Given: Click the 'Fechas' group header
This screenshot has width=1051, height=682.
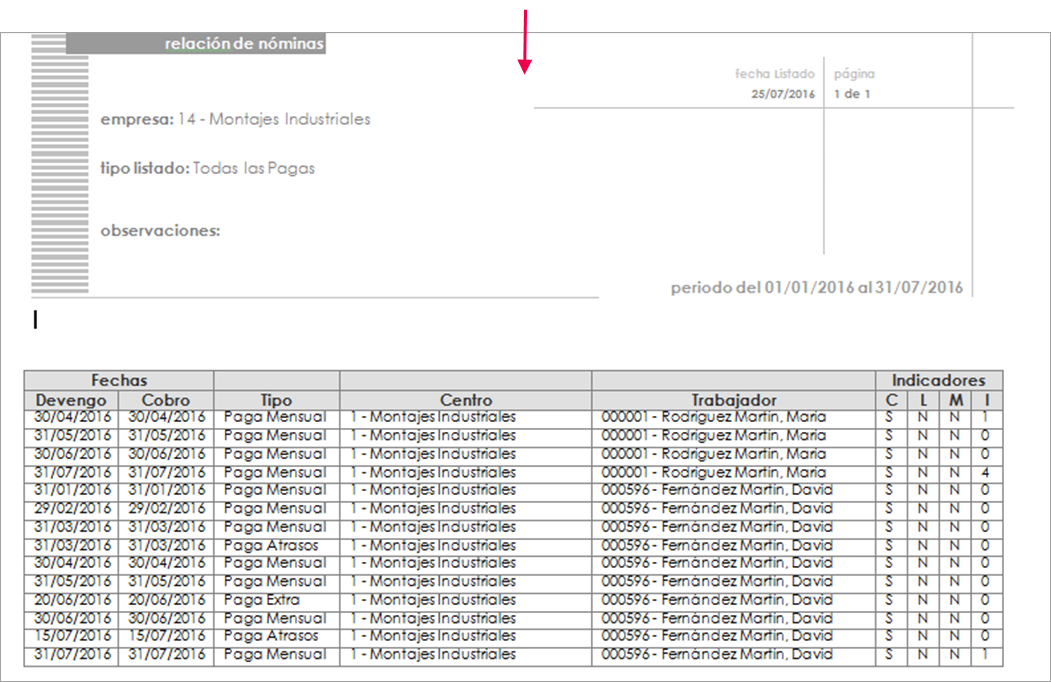Looking at the screenshot, I should [119, 380].
